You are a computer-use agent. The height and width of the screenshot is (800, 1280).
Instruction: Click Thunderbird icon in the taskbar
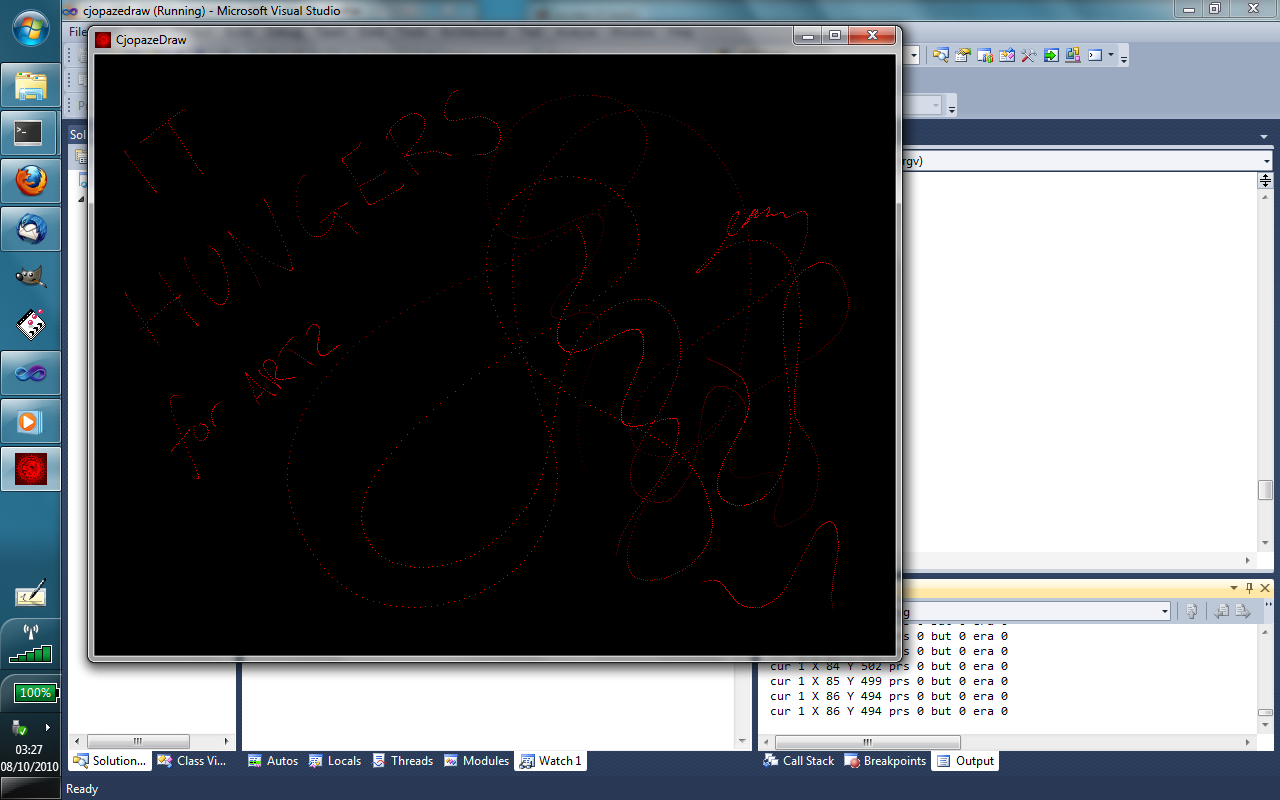point(31,229)
